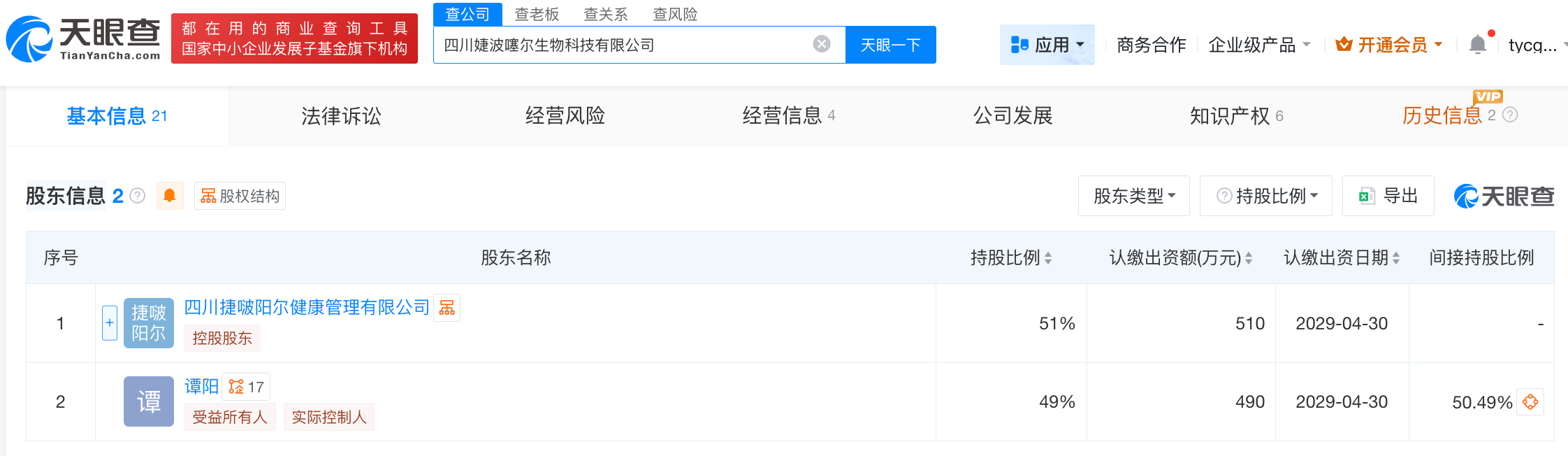
Task: Click the notification bell icon in header
Action: (x=1477, y=45)
